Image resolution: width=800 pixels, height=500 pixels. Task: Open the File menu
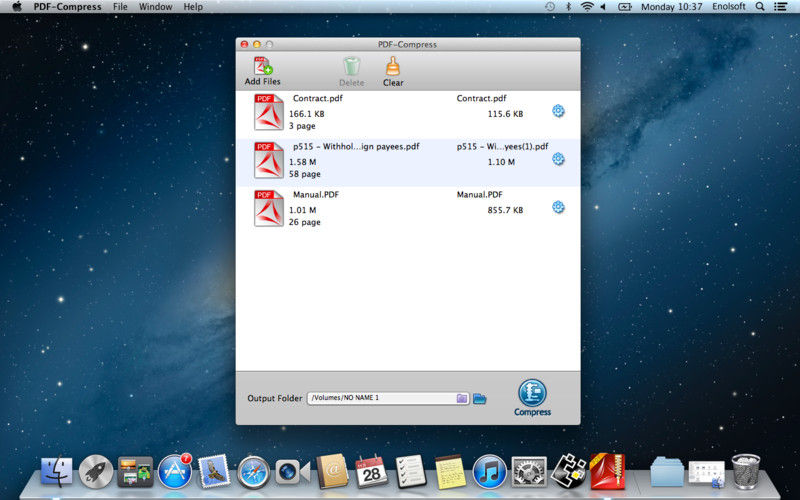point(120,7)
